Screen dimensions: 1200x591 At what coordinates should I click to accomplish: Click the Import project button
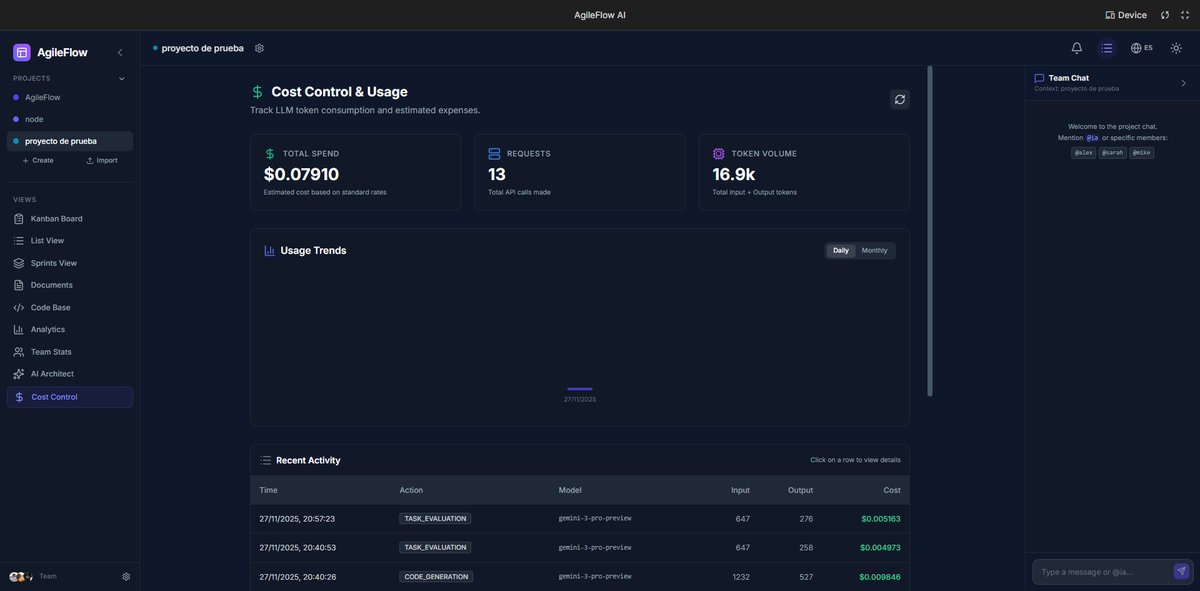click(102, 160)
